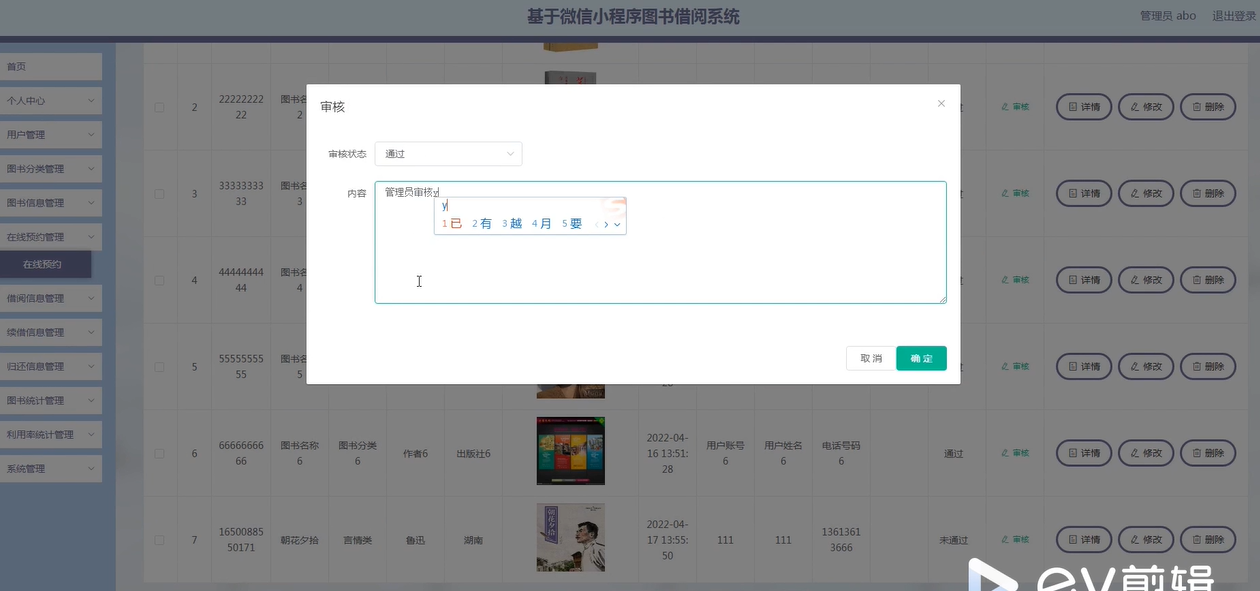1260x591 pixels.
Task: Delete row 4 with 删除
Action: [x=1208, y=280]
